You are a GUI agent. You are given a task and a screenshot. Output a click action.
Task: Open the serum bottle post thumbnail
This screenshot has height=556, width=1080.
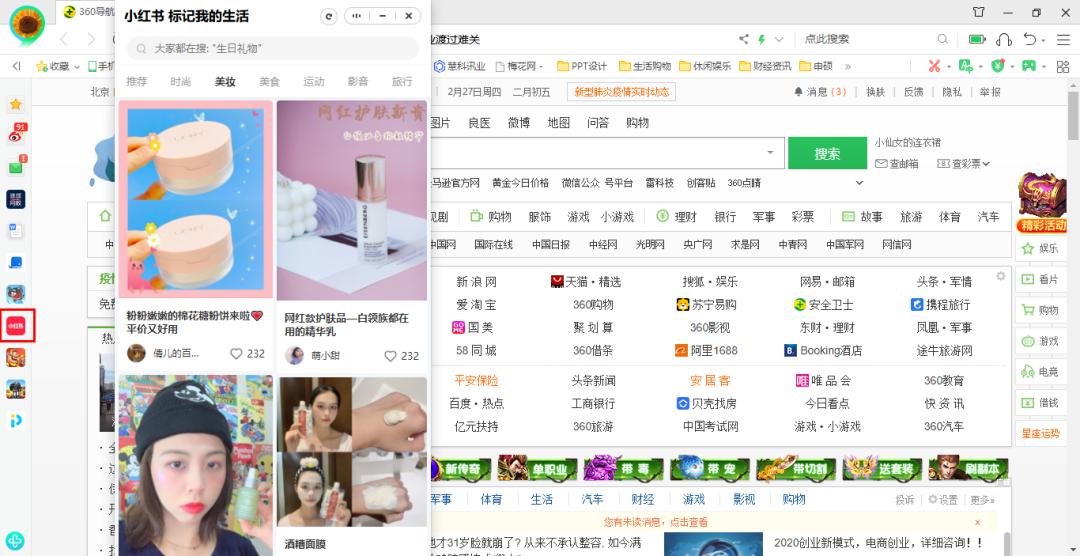pyautogui.click(x=352, y=200)
